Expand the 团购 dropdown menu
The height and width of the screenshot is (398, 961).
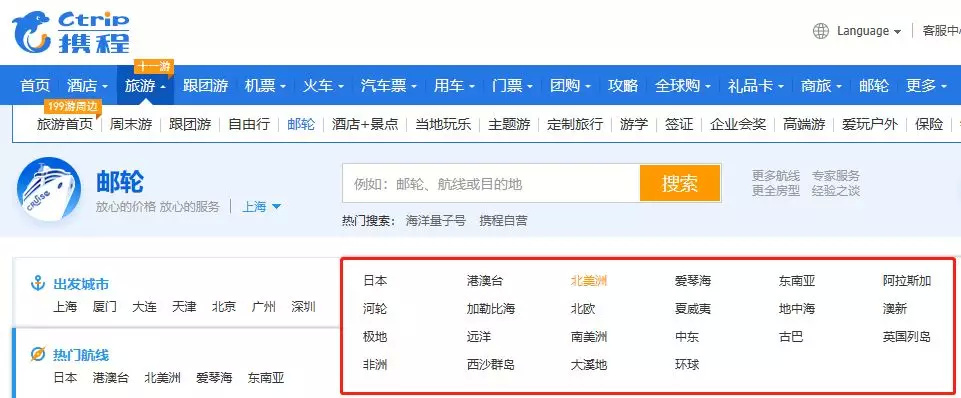[570, 85]
